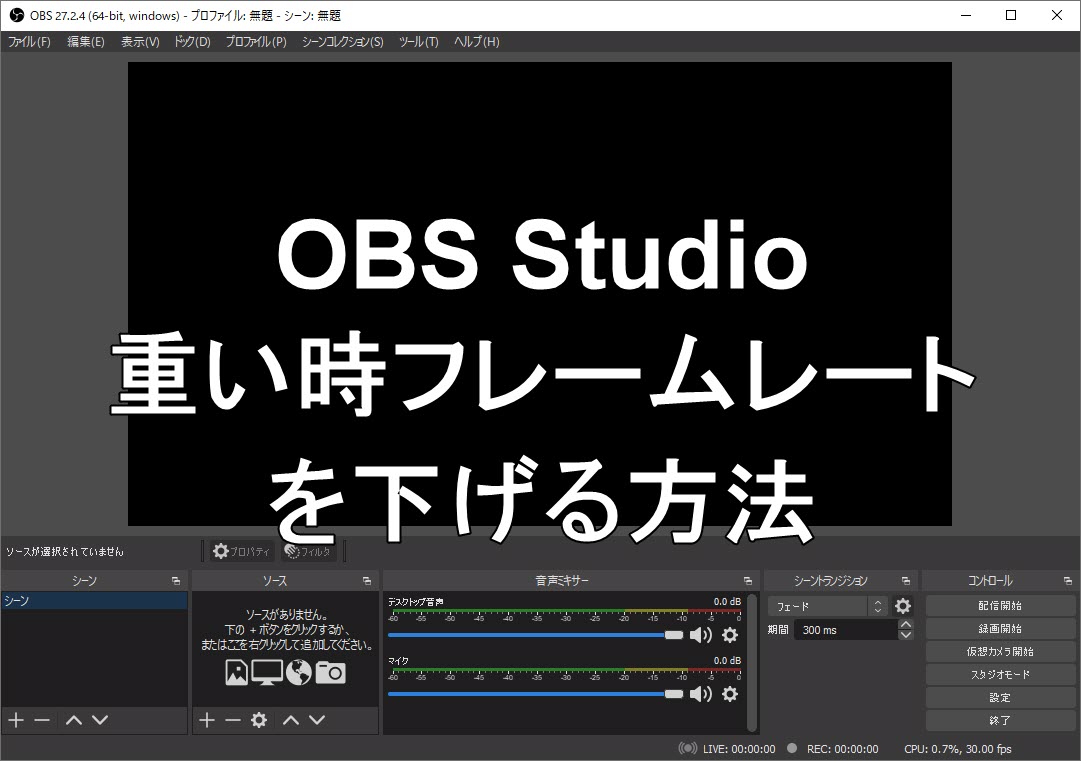
Task: Click the 配信開始 button
Action: (1000, 606)
